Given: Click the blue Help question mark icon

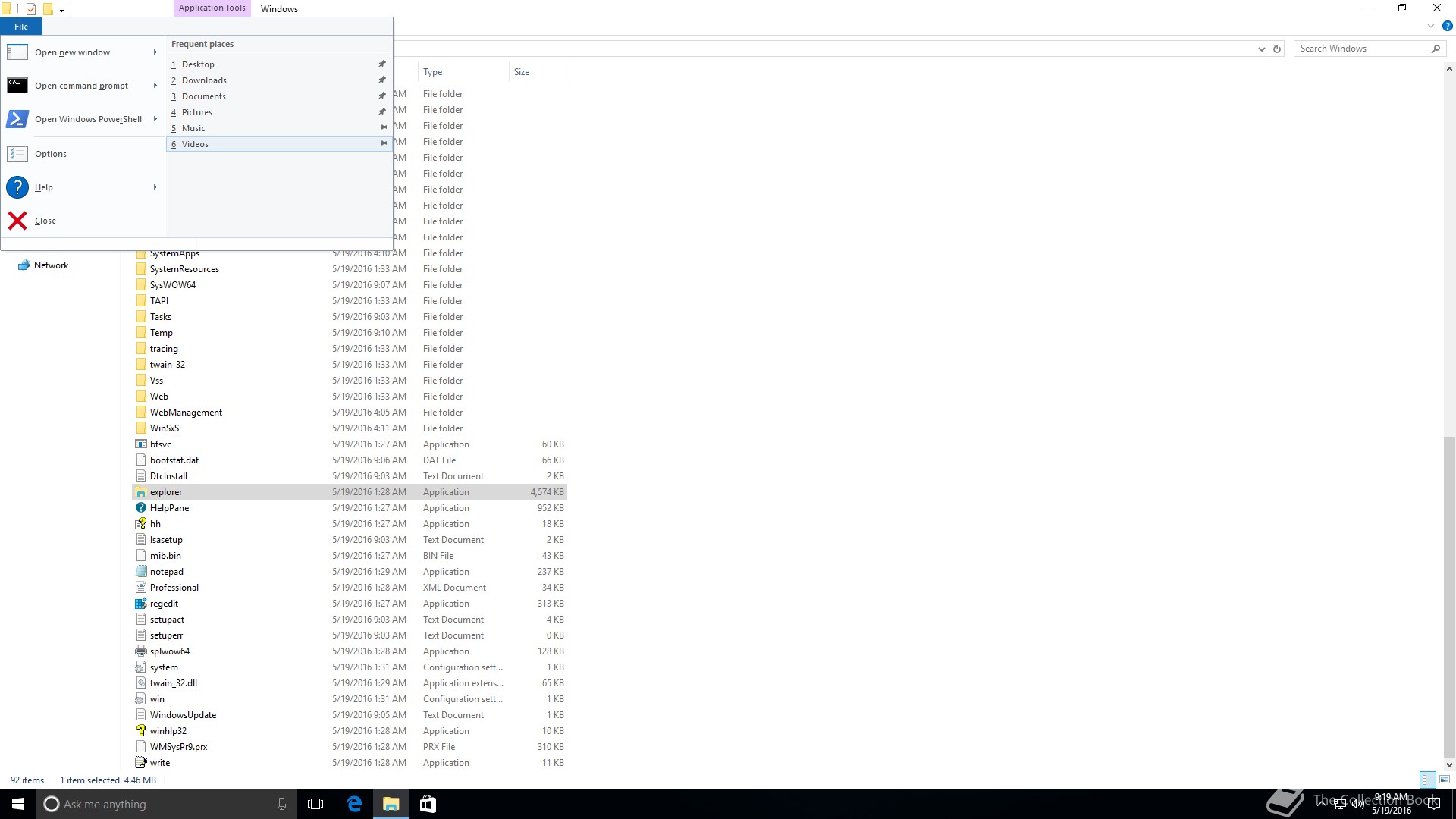Looking at the screenshot, I should tap(17, 187).
